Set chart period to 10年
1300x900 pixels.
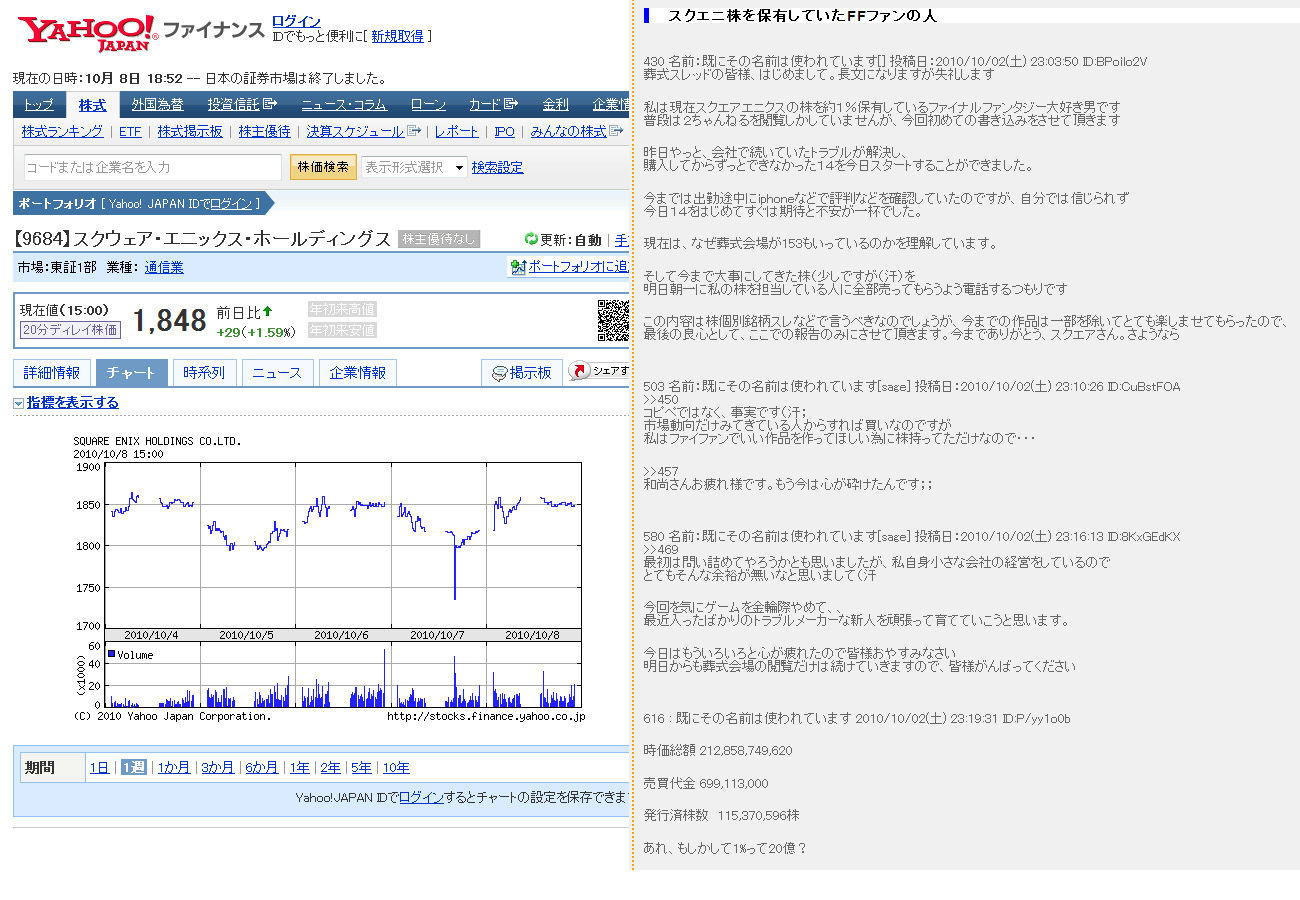(396, 768)
